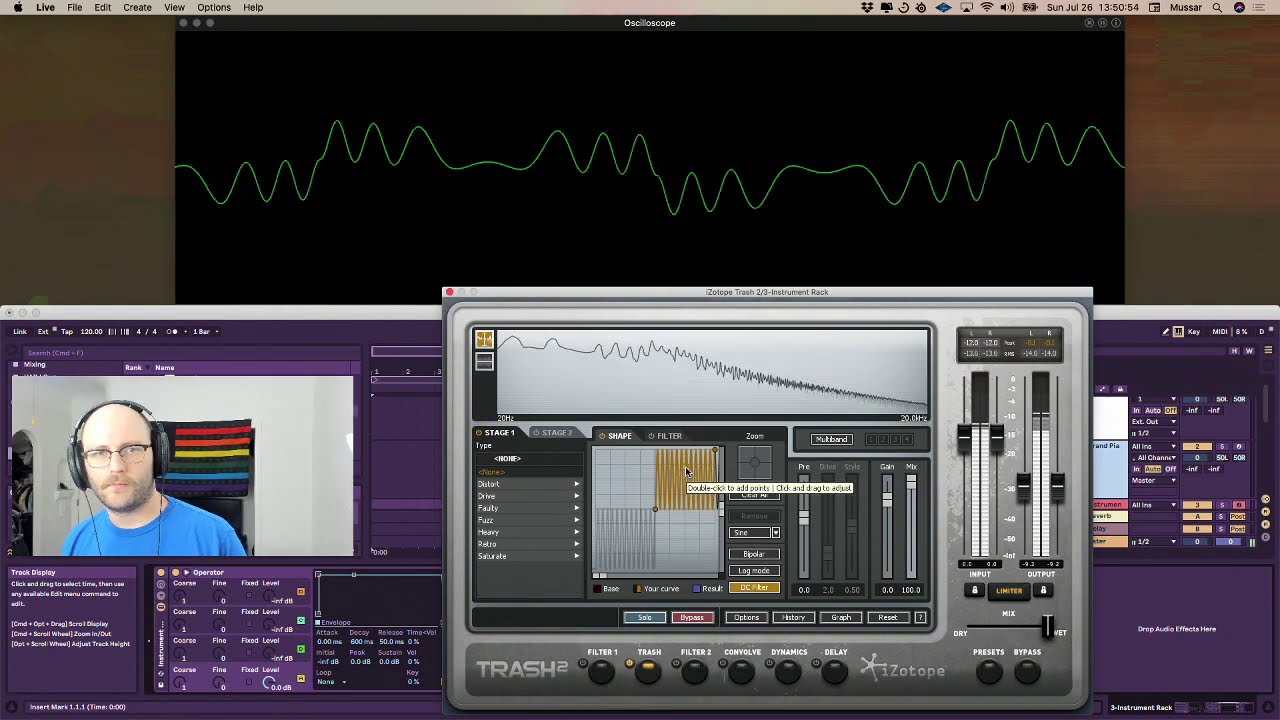Toggle the Operator device activator
Image resolution: width=1280 pixels, height=720 pixels.
click(x=176, y=573)
